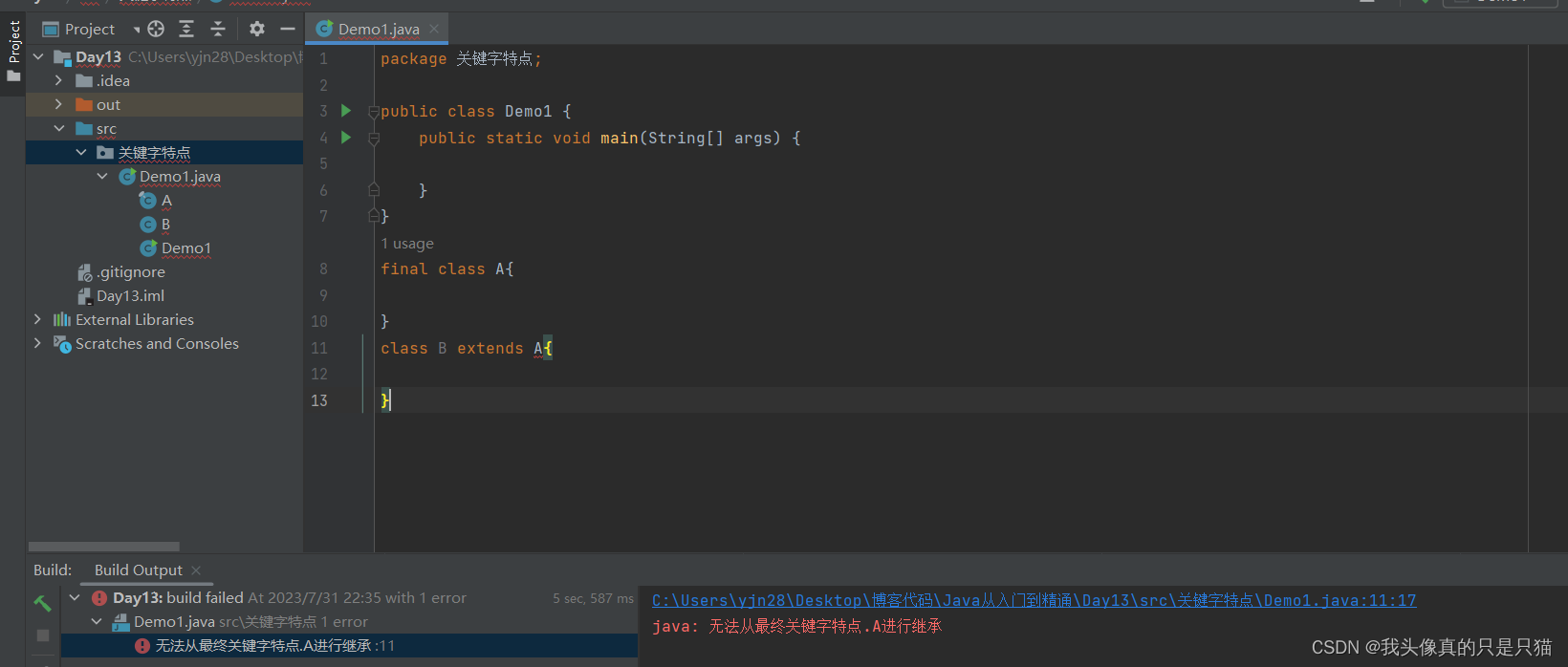This screenshot has width=1568, height=667.
Task: Click line number 11 in the gutter
Action: pos(319,348)
